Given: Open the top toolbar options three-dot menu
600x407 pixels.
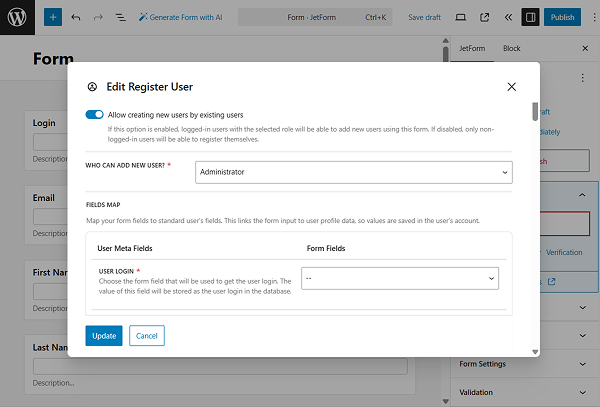Looking at the screenshot, I should [x=594, y=17].
